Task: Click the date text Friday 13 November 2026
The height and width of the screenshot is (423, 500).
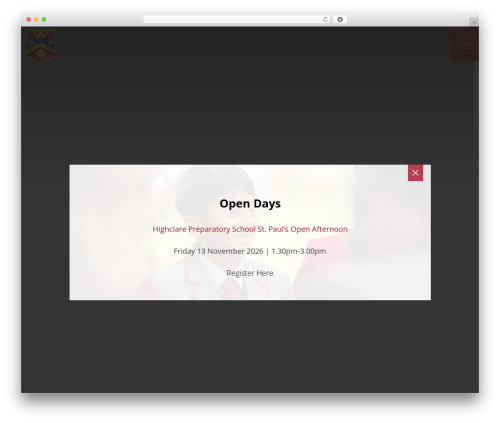Action: click(218, 251)
